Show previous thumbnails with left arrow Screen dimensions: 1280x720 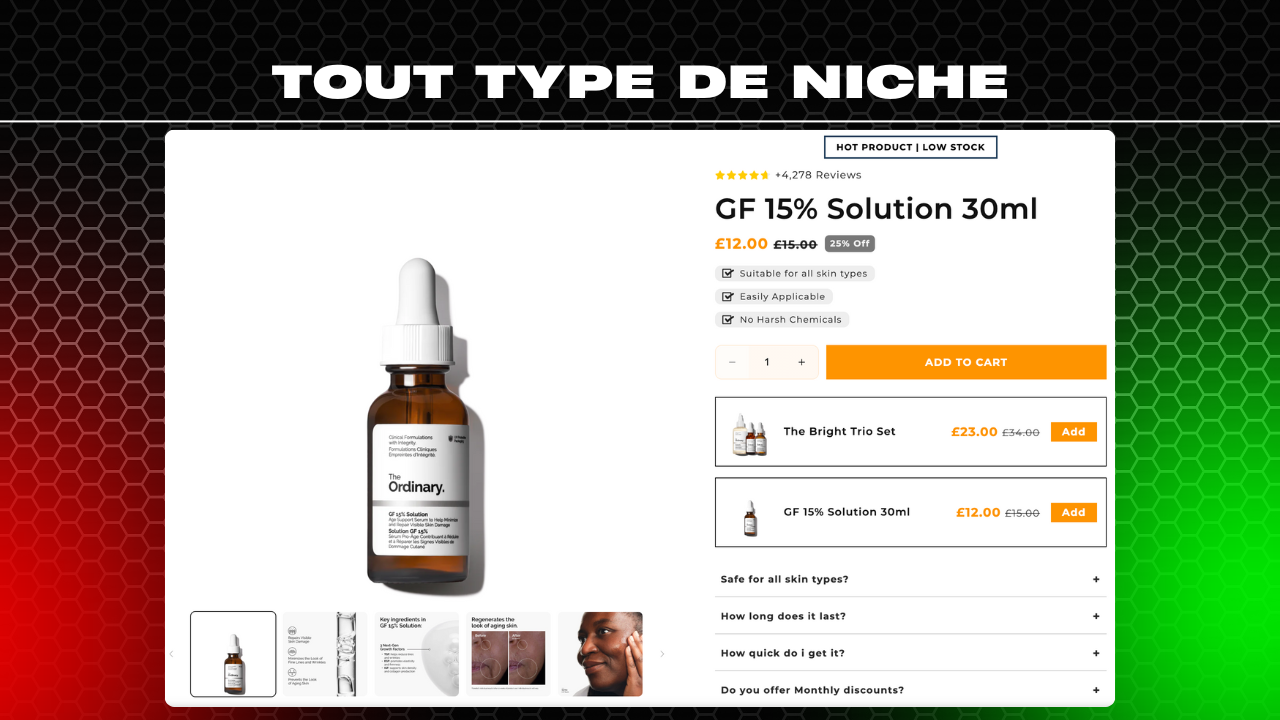[171, 654]
